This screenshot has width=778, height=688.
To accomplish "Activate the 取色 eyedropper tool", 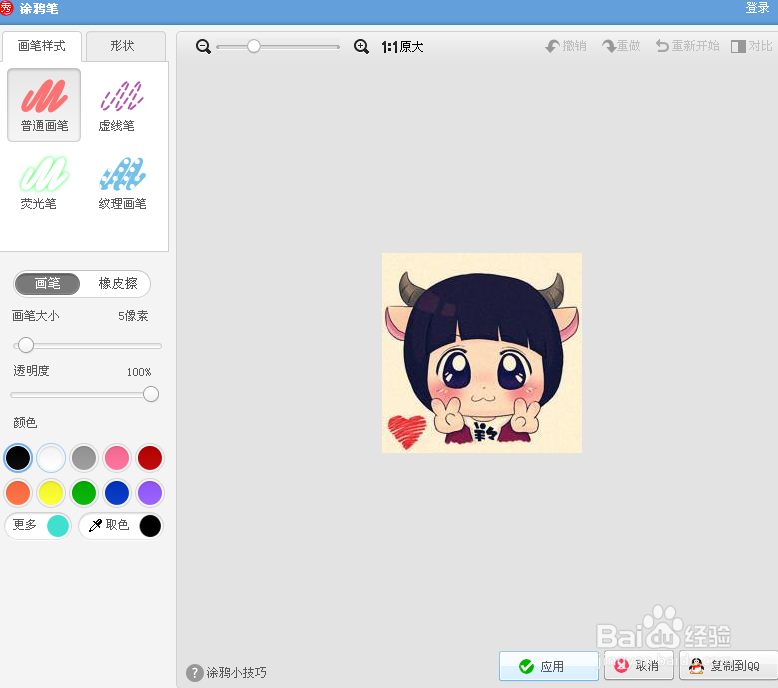I will tap(121, 525).
